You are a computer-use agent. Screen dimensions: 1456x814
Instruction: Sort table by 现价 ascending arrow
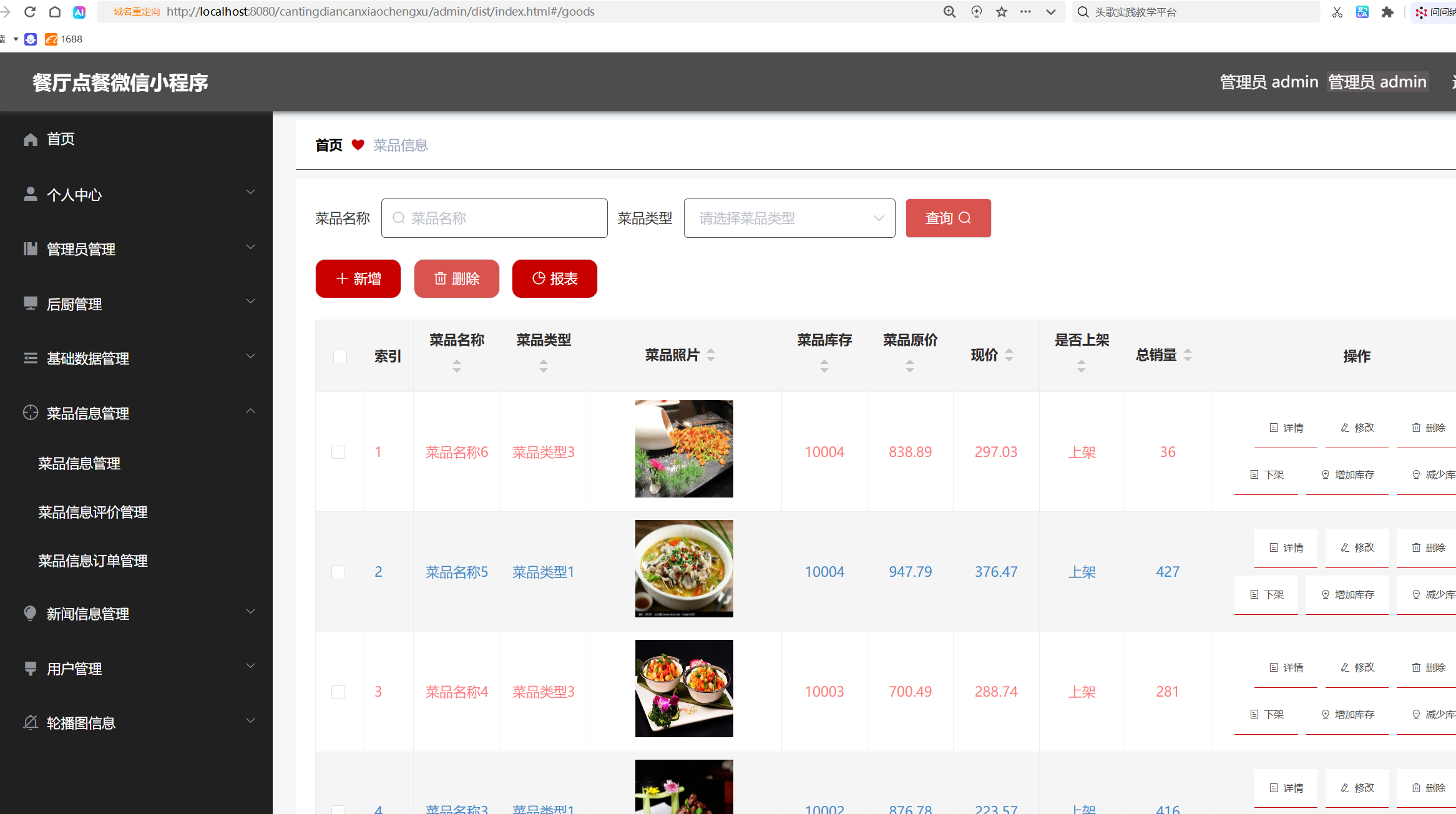[1009, 350]
